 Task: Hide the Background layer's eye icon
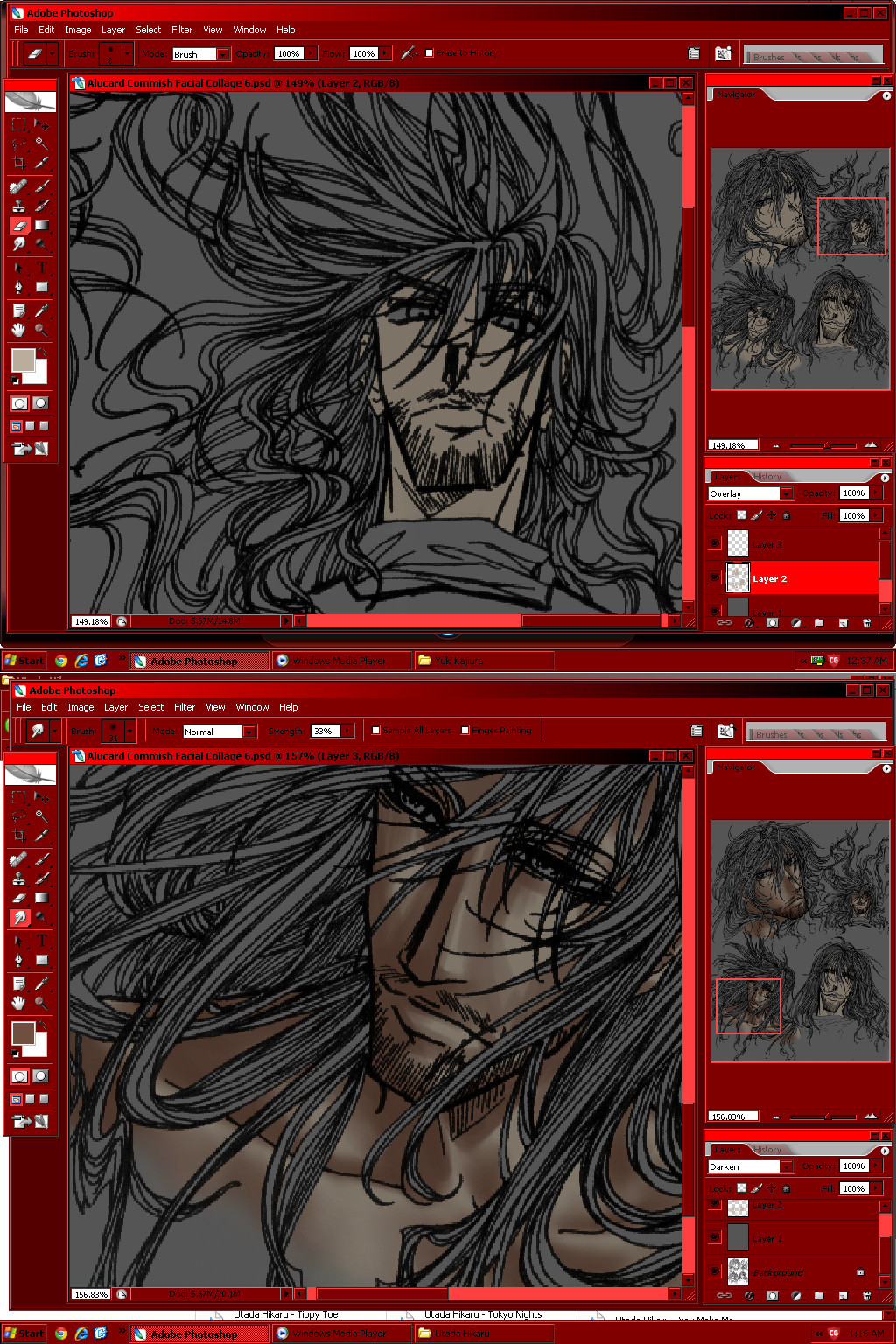[x=715, y=1270]
